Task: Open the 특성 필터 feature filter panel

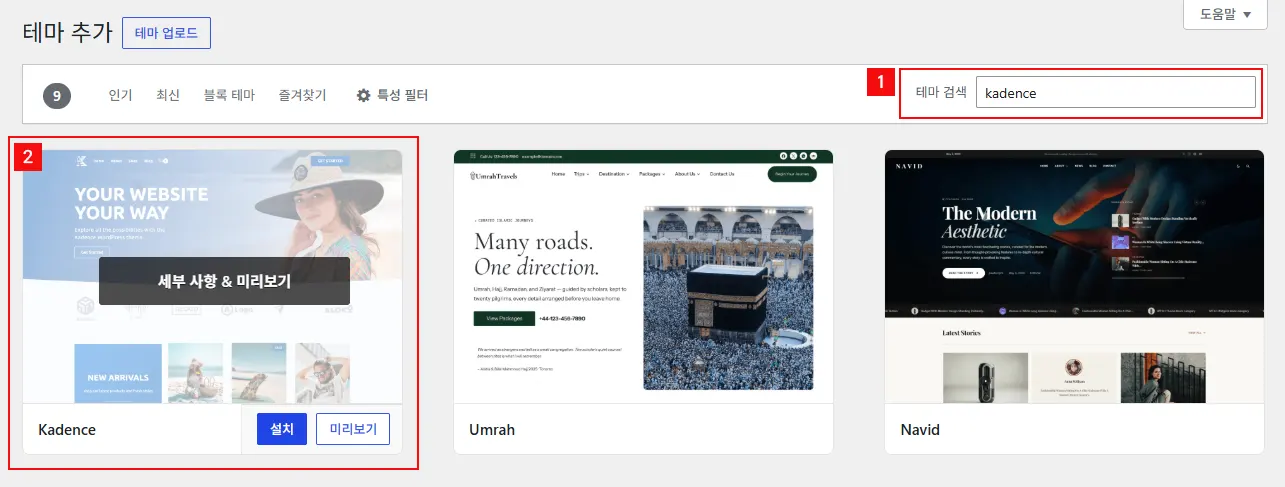Action: (392, 95)
